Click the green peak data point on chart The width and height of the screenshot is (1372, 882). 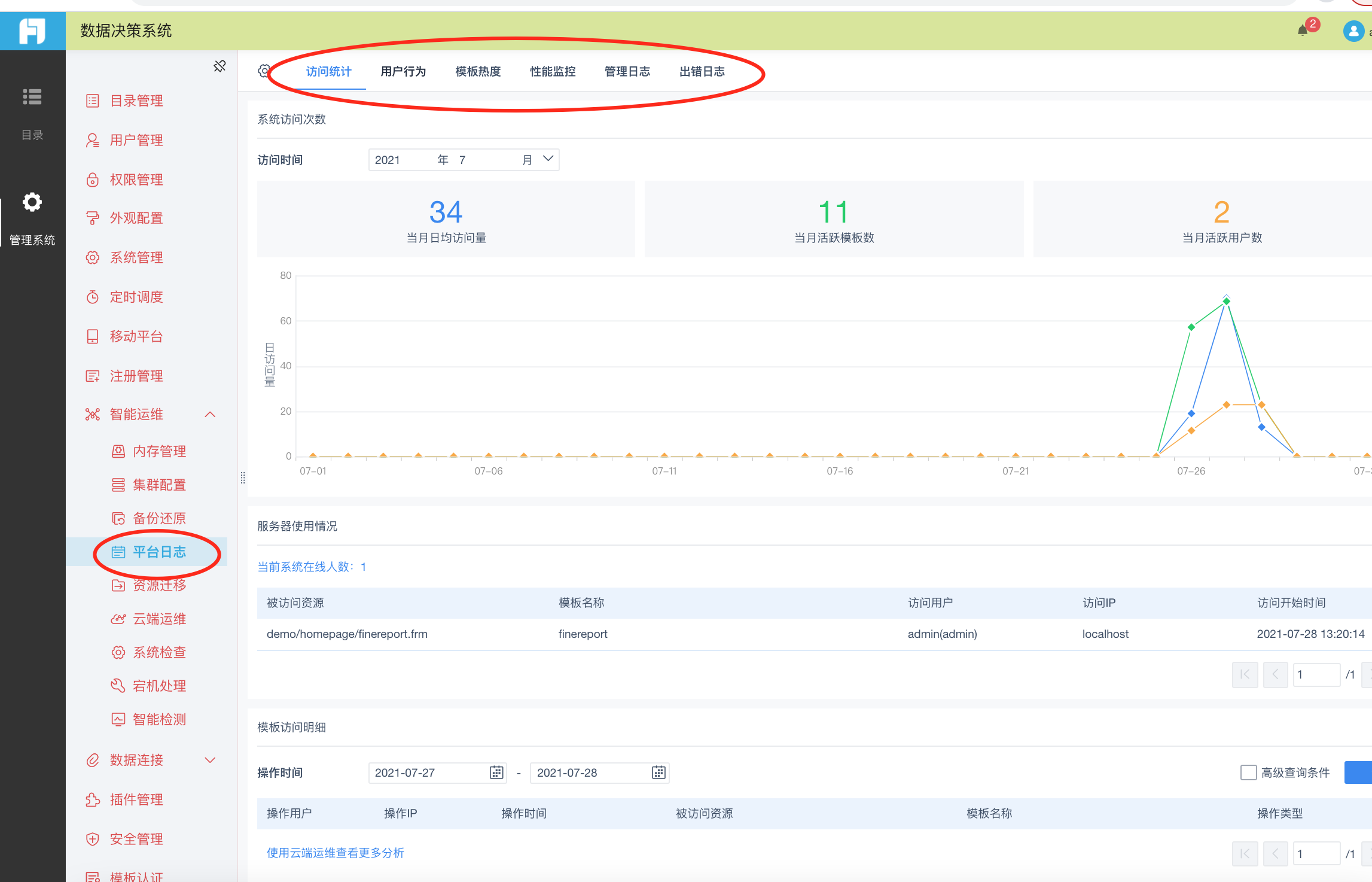click(x=1226, y=301)
